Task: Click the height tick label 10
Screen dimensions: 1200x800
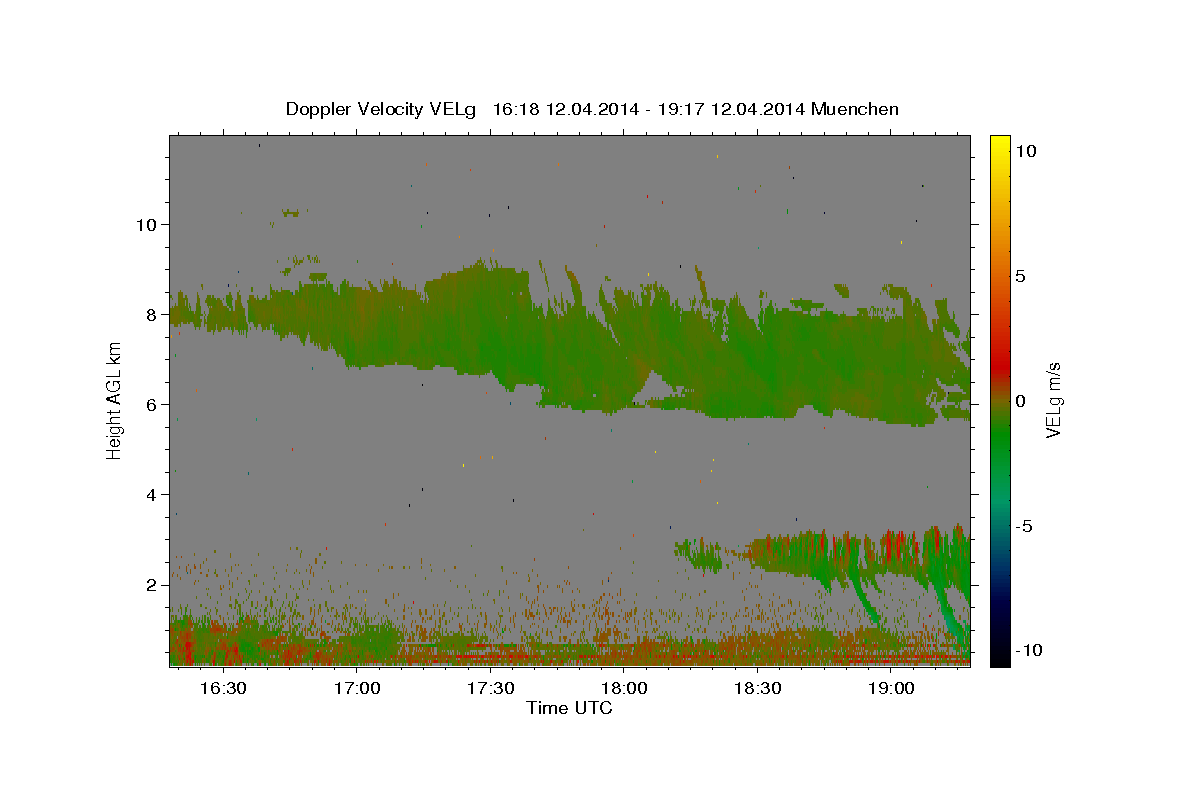Action: pos(145,224)
